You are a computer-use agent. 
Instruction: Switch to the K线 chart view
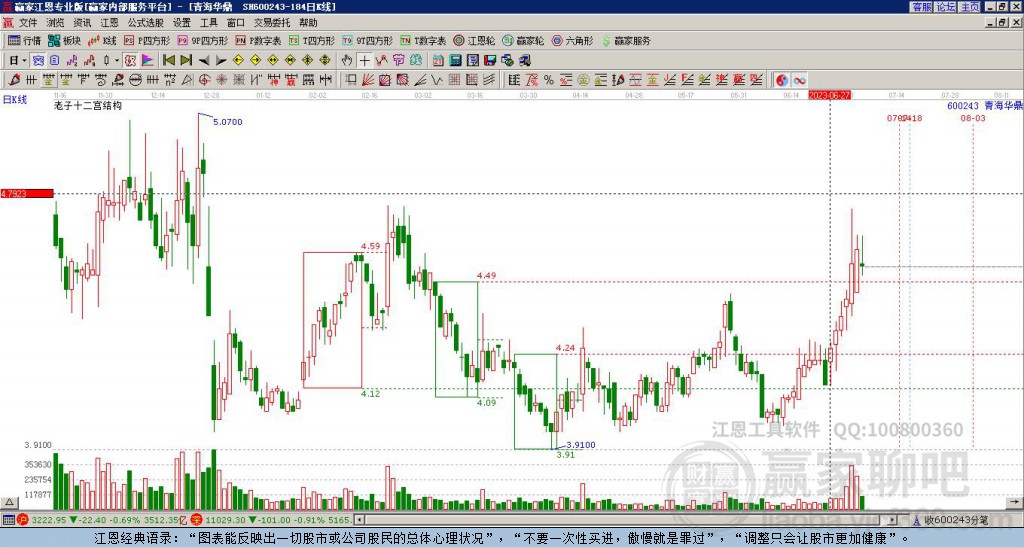click(x=102, y=40)
